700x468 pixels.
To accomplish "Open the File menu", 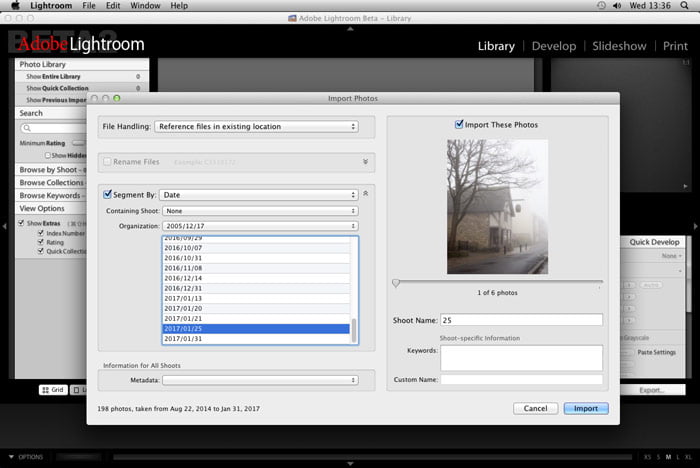I will [x=89, y=5].
